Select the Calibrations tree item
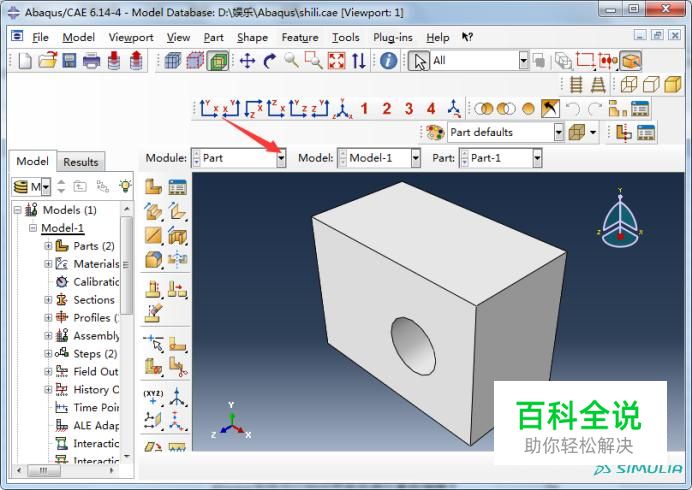Image resolution: width=692 pixels, height=490 pixels. point(96,282)
